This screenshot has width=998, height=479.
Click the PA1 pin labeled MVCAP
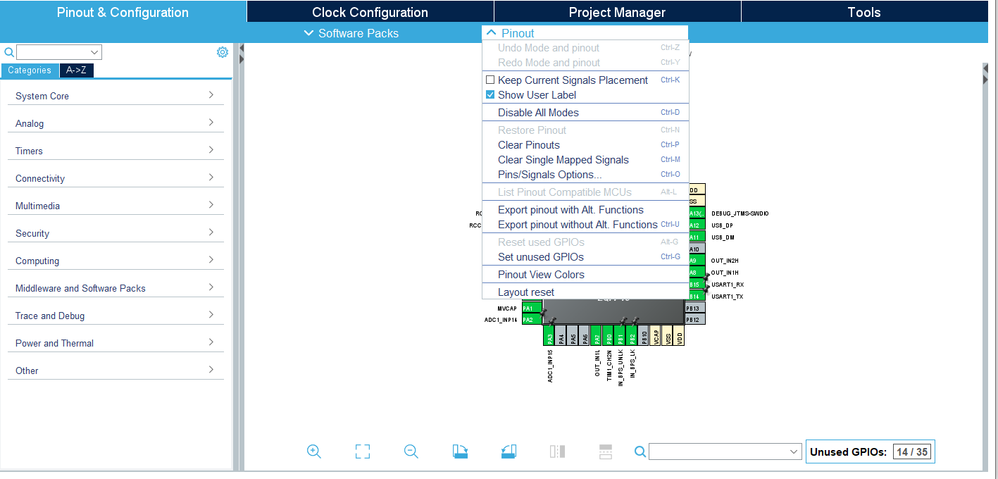(532, 308)
